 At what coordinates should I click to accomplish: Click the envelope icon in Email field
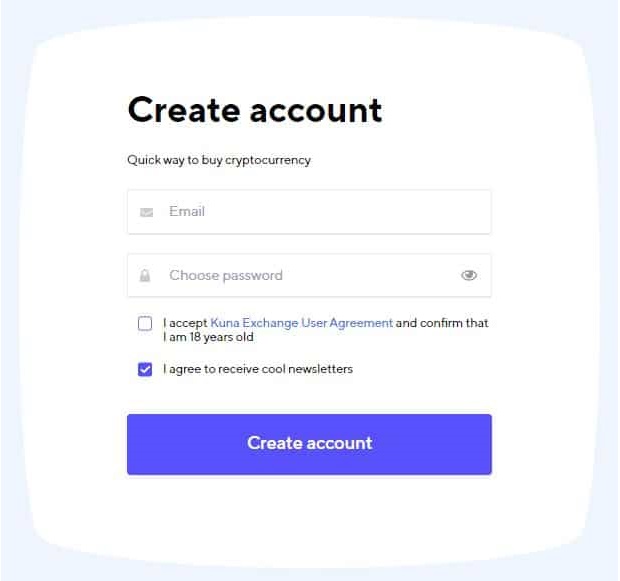146,212
